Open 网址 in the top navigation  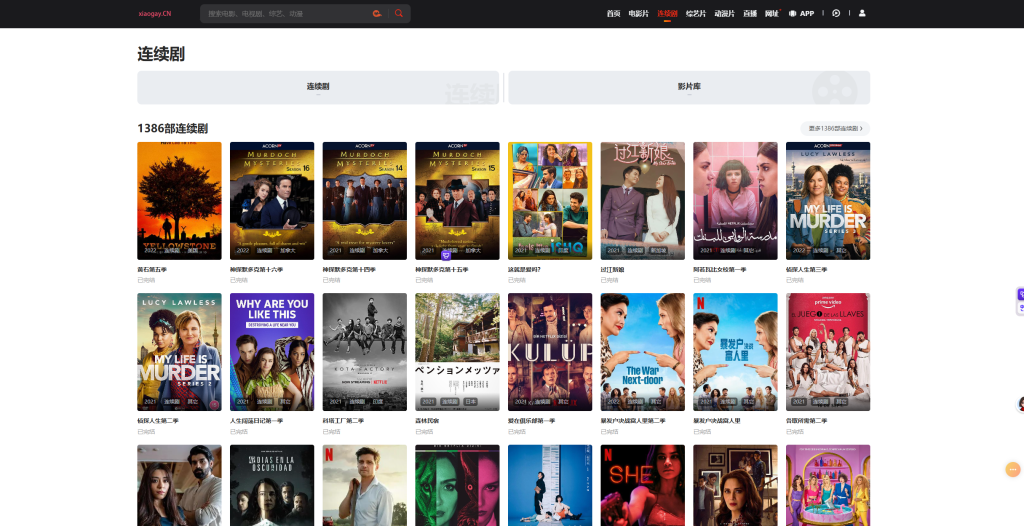pos(772,13)
